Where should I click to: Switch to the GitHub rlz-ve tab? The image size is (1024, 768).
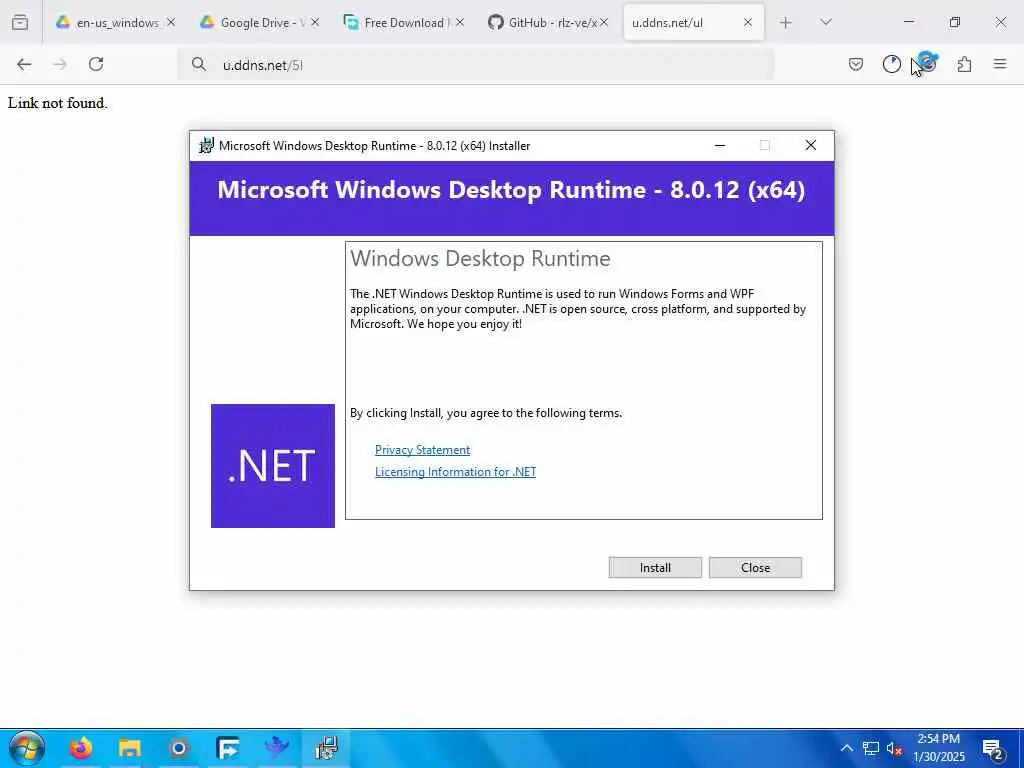tap(541, 22)
